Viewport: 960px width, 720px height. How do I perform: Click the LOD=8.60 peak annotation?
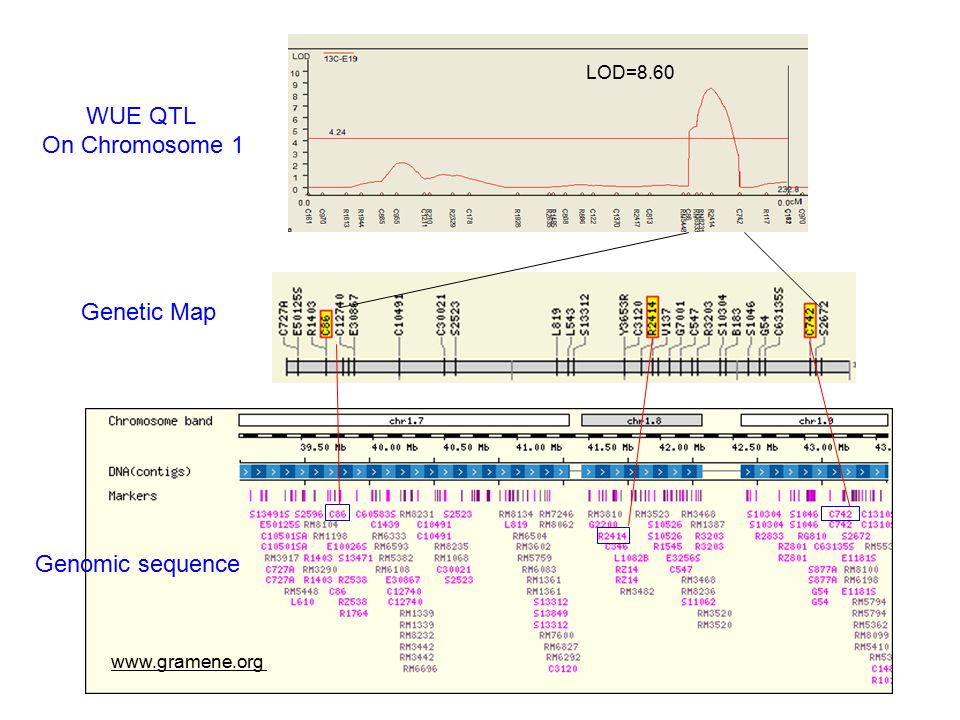(x=630, y=72)
